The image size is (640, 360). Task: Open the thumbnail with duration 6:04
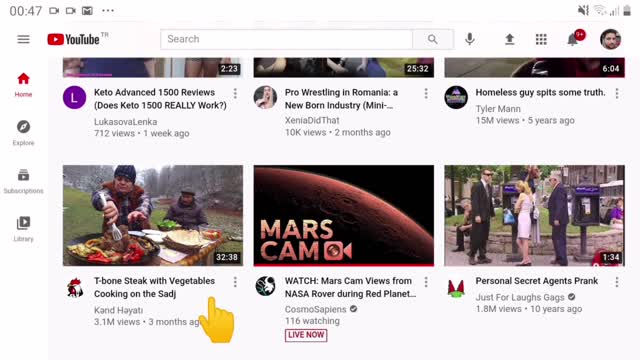pyautogui.click(x=534, y=67)
